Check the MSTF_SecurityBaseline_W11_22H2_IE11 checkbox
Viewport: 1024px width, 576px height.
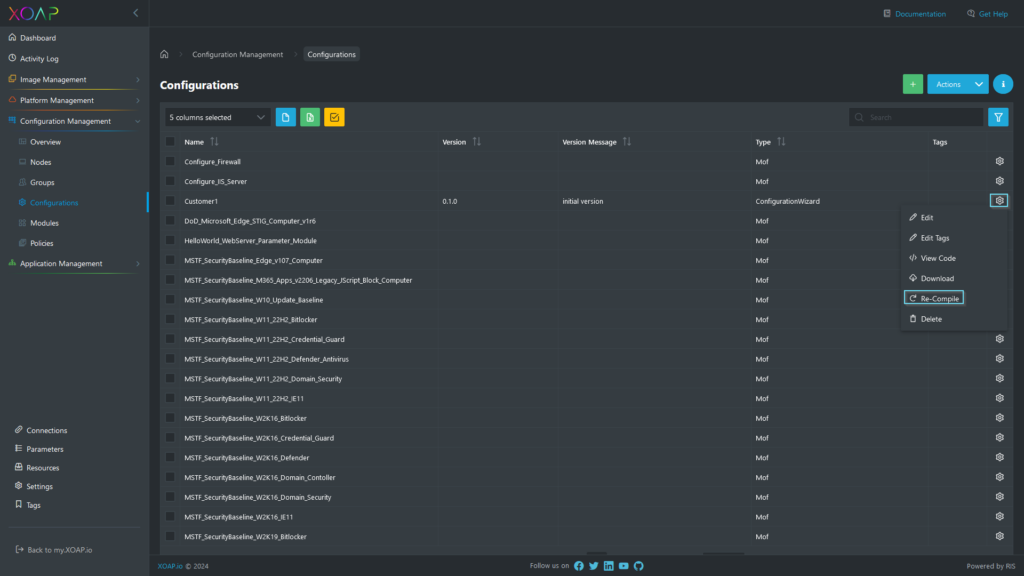170,398
